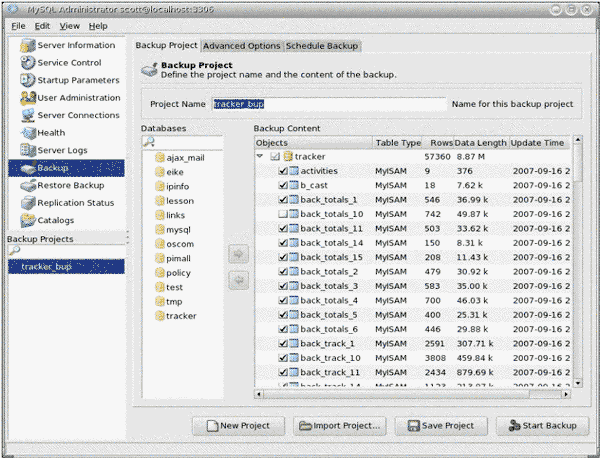Click the policy database icon
Image resolution: width=600 pixels, height=458 pixels.
click(x=160, y=273)
